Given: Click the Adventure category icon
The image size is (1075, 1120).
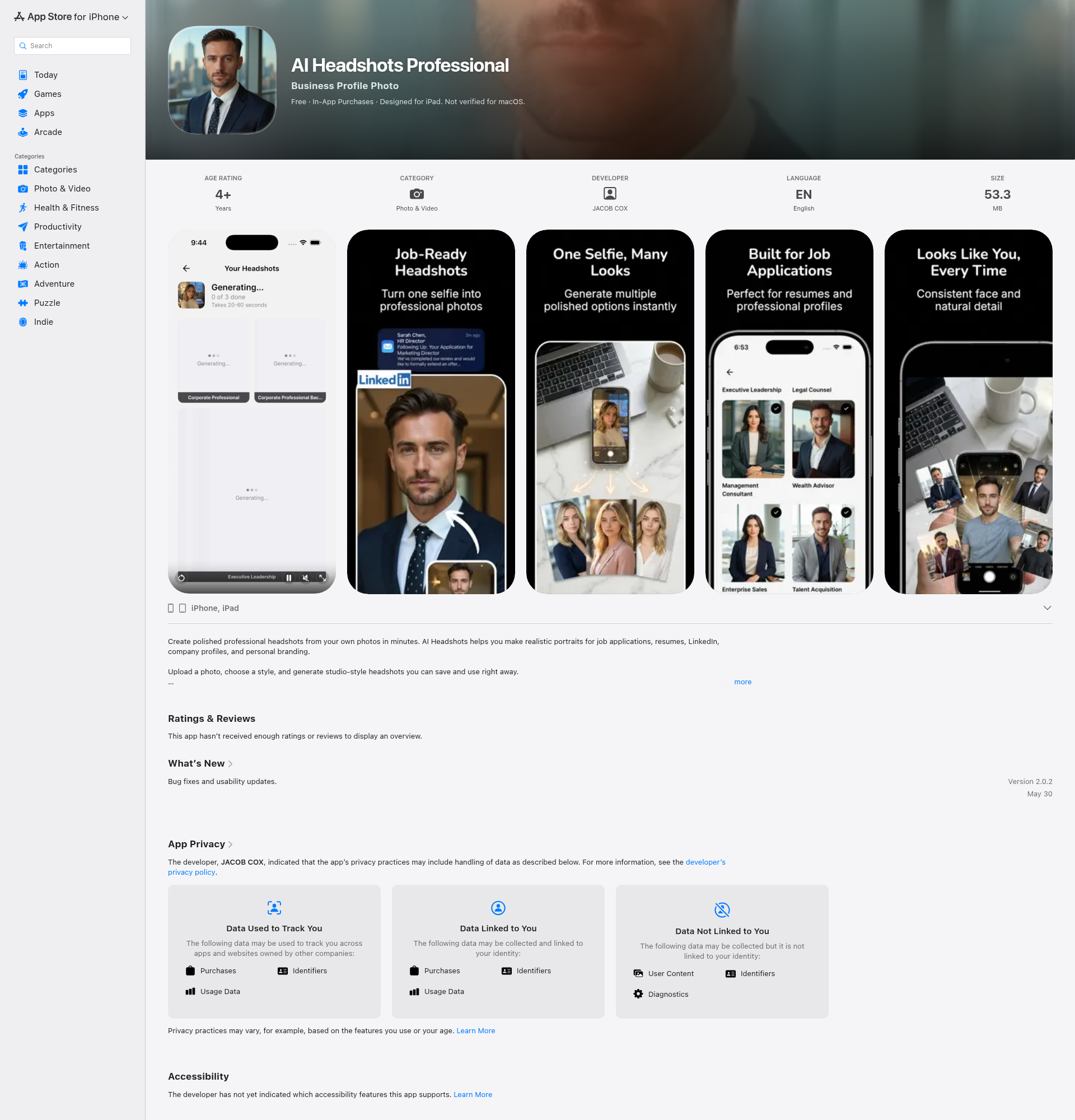Looking at the screenshot, I should pyautogui.click(x=23, y=284).
